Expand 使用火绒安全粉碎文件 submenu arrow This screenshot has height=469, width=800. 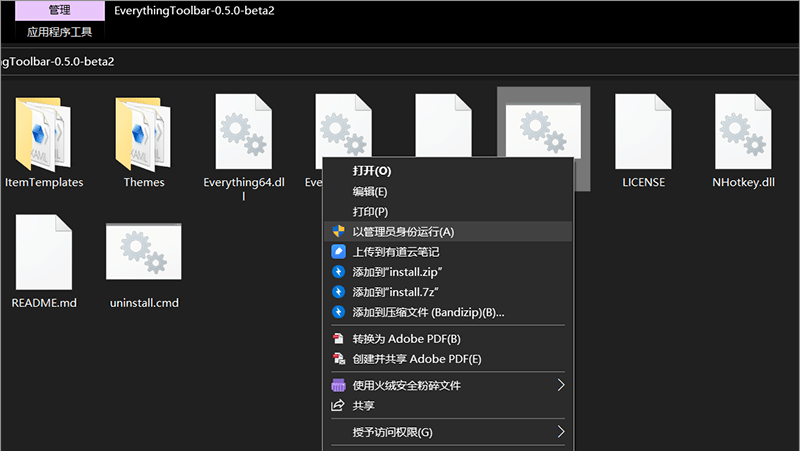[x=561, y=385]
